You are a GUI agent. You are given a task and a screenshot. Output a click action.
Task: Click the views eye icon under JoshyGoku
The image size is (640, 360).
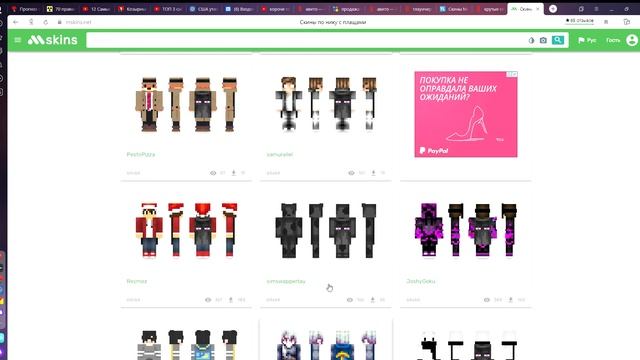point(487,300)
